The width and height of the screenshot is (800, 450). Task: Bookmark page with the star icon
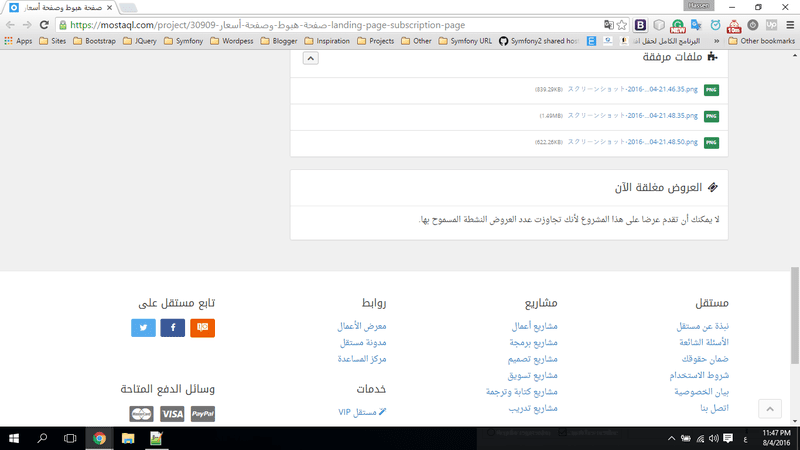[621, 25]
